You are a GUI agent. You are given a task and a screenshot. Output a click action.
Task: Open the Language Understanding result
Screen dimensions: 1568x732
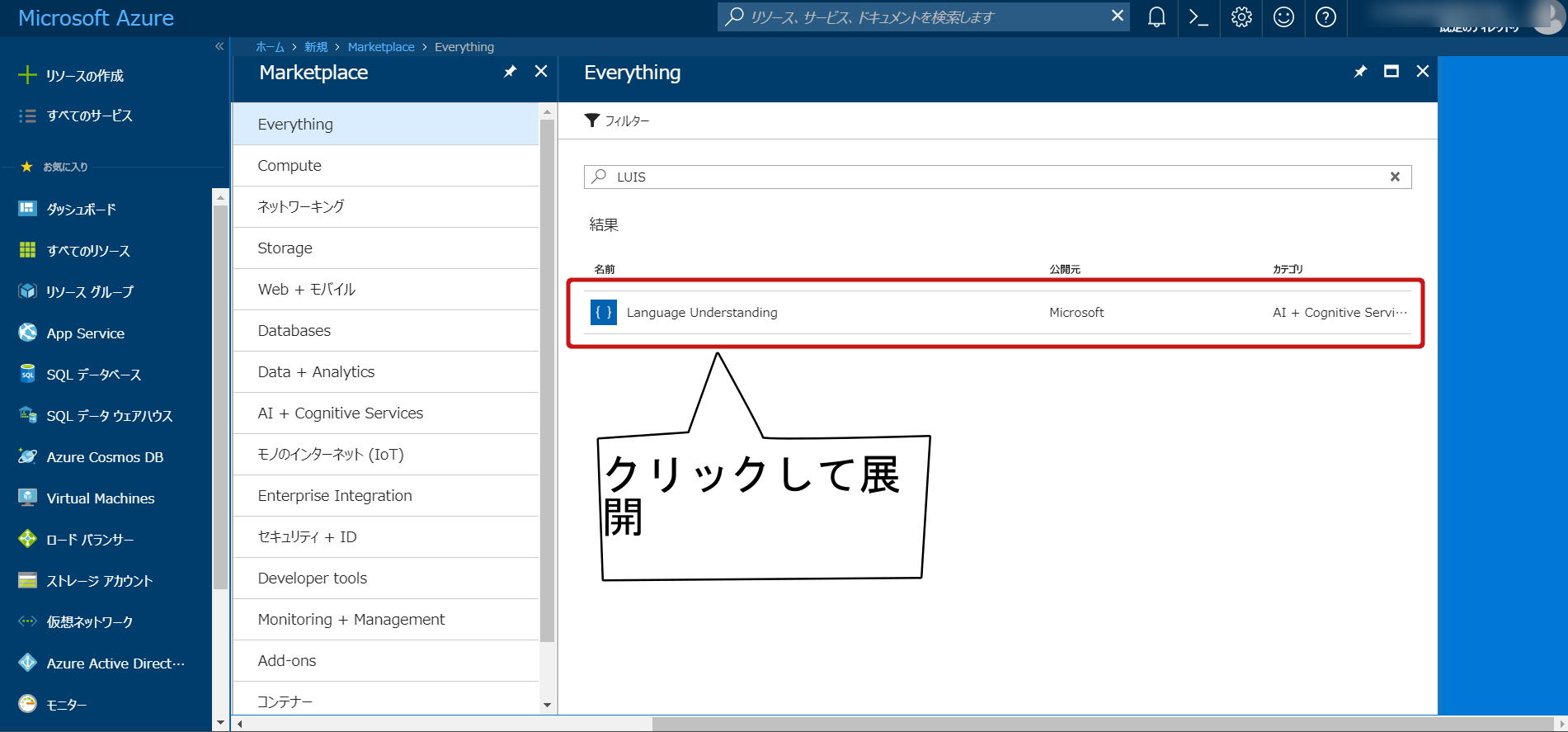(x=997, y=312)
